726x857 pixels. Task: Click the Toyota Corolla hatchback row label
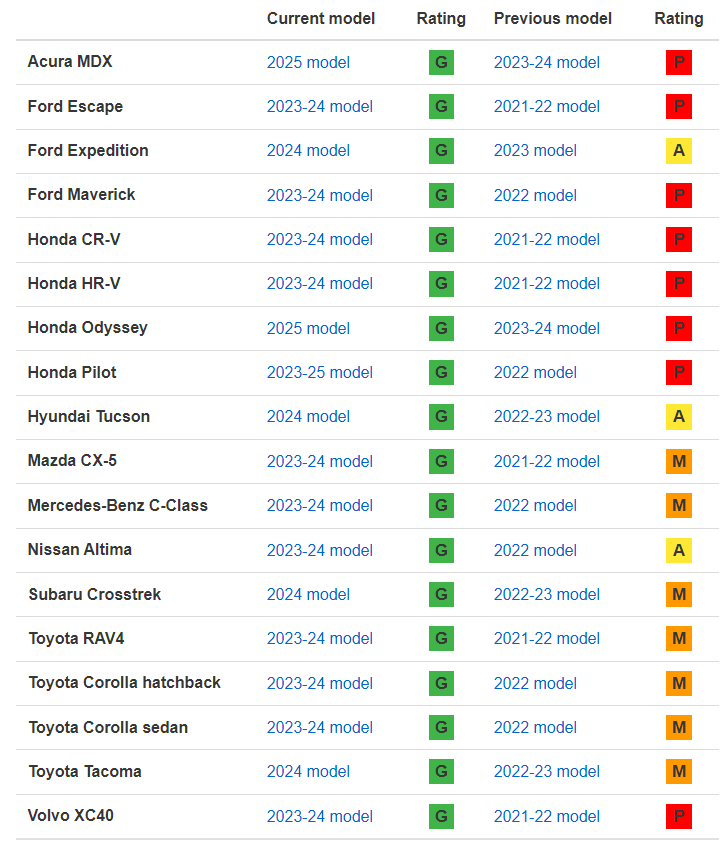(x=125, y=683)
